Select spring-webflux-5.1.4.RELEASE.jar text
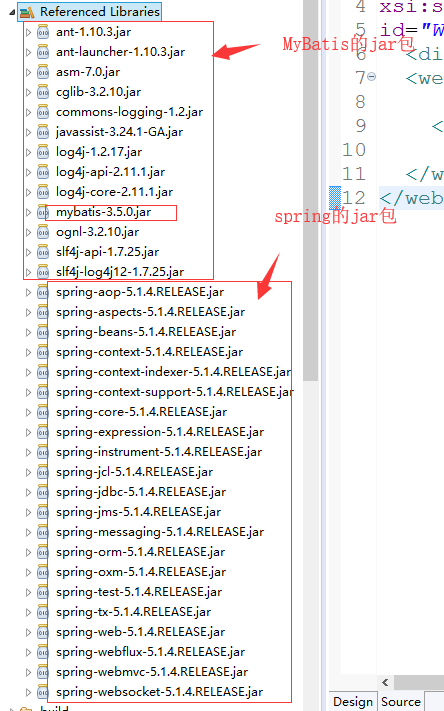 (150, 652)
